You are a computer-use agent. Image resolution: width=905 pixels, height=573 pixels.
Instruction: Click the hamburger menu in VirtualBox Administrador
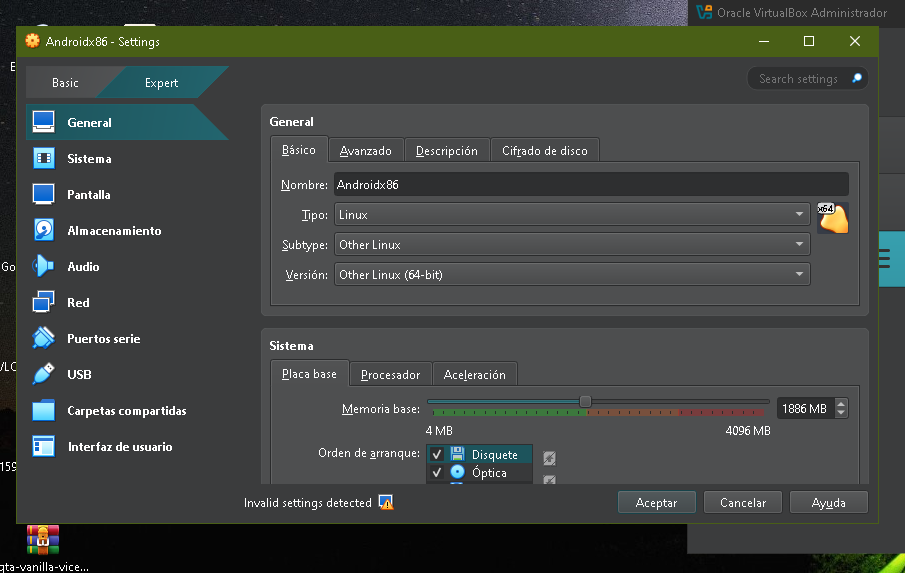[884, 259]
